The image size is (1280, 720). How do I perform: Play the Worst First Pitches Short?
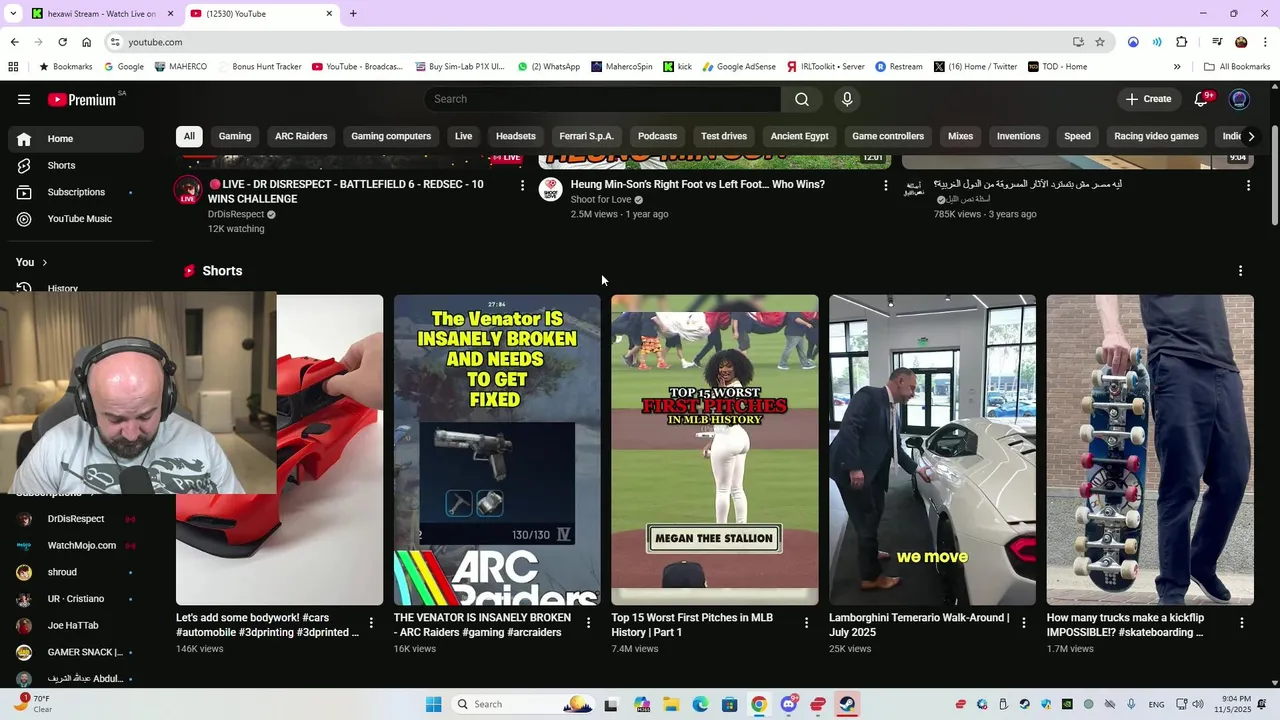coord(715,450)
